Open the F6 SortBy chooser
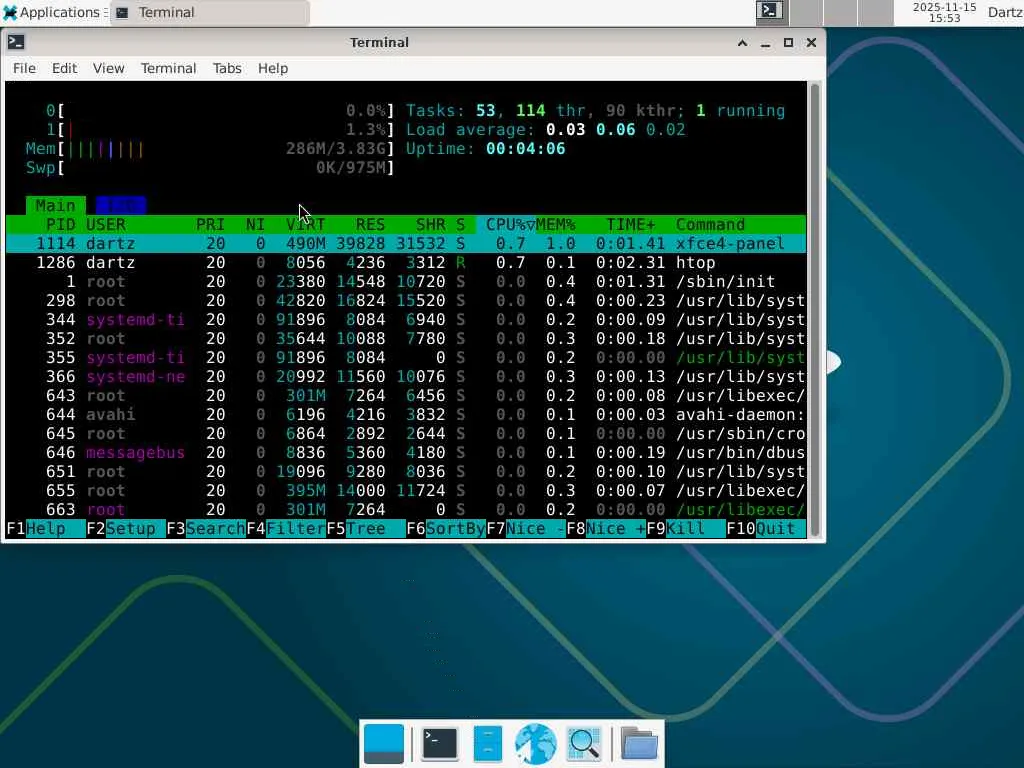Image resolution: width=1024 pixels, height=768 pixels. click(x=446, y=528)
